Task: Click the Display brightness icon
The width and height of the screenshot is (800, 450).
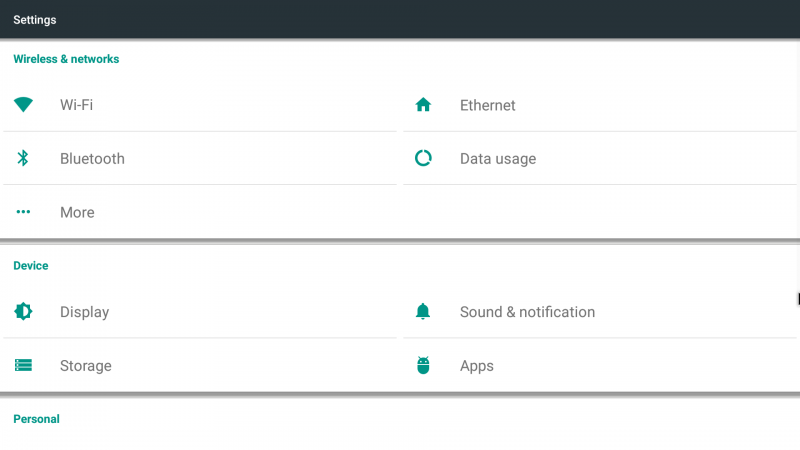Action: [x=23, y=312]
